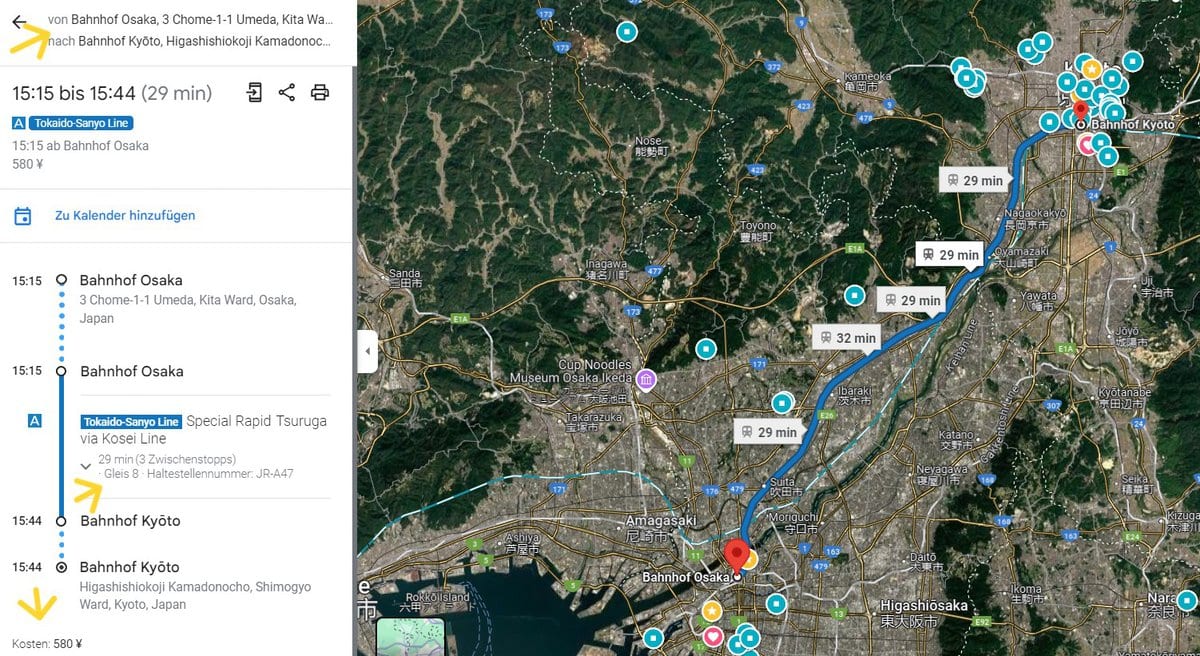Click Zu Kalender hinzufügen link
1200x656 pixels.
(125, 215)
